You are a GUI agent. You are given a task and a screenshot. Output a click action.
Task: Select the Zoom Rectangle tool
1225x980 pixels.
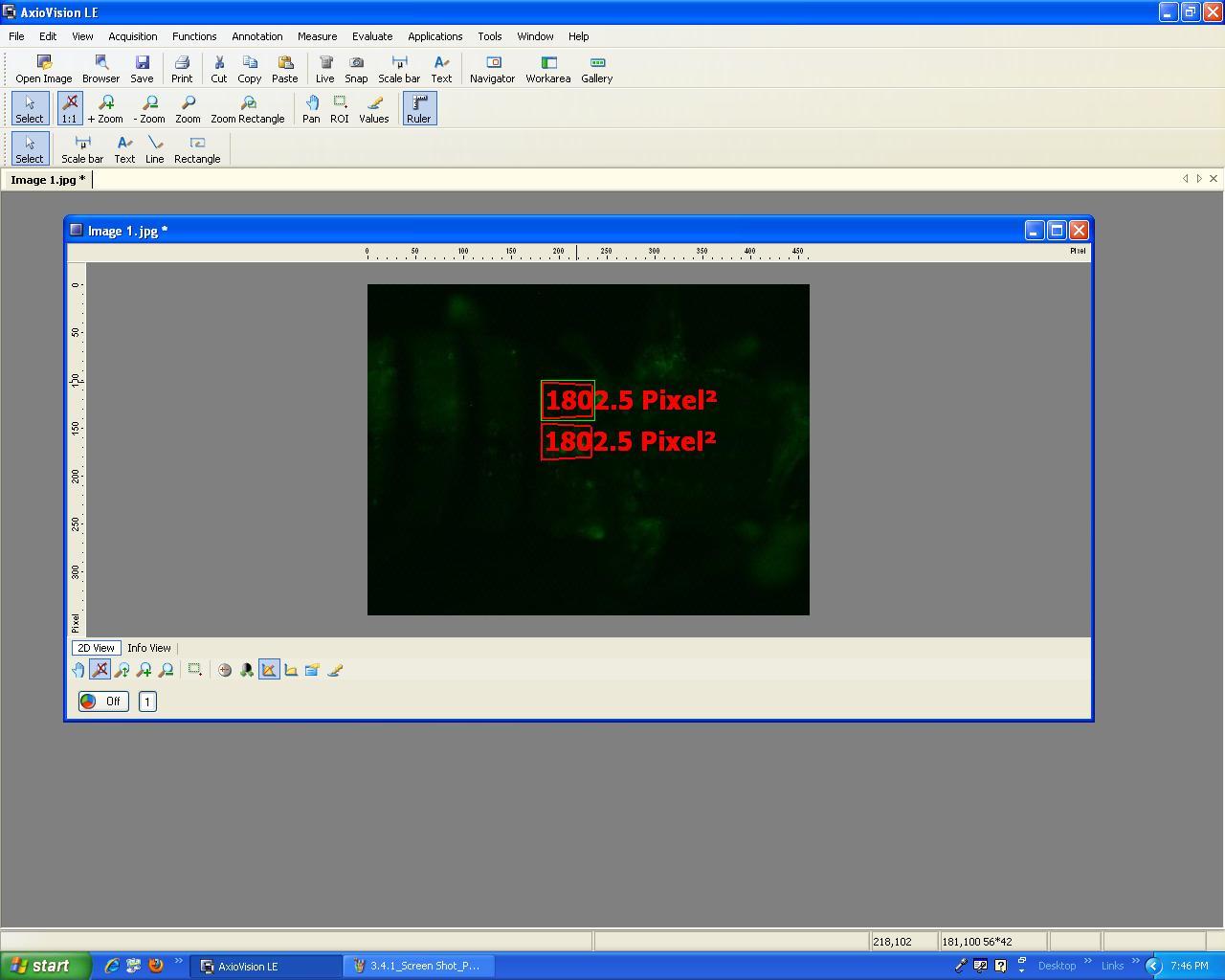[x=247, y=109]
